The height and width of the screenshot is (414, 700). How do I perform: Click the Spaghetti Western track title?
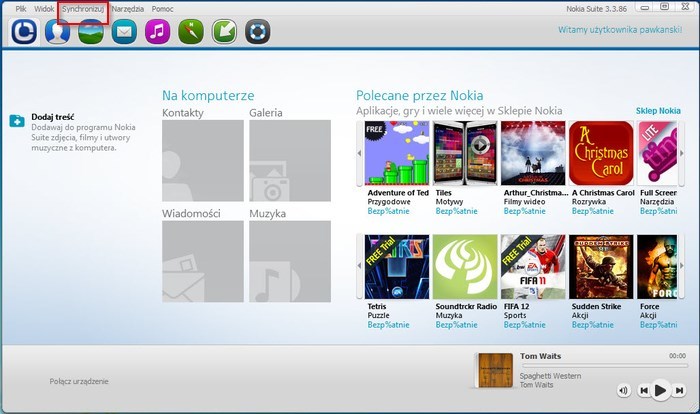coord(550,376)
